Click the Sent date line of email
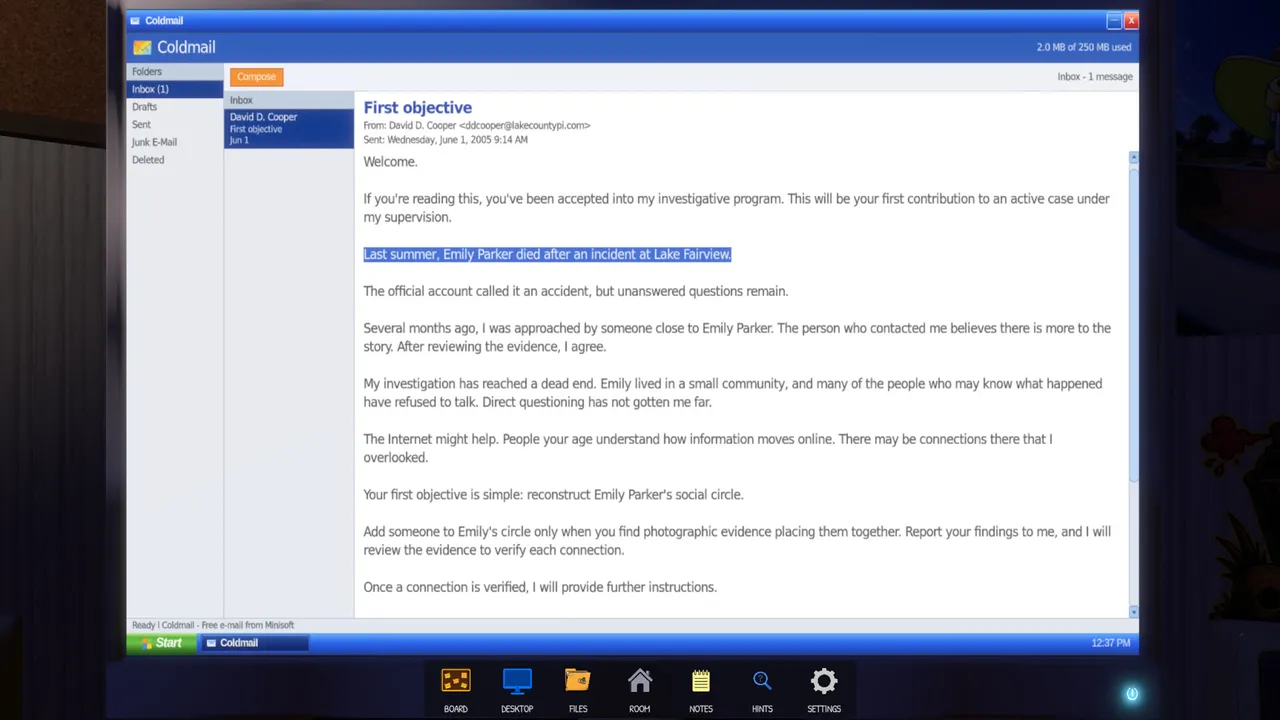Screen dimensions: 1280x720 [x=445, y=140]
